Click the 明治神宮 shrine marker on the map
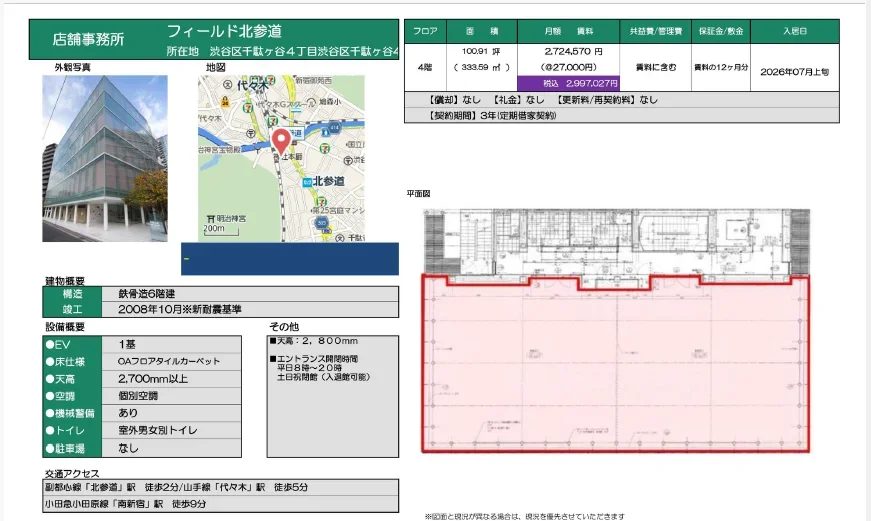This screenshot has width=871, height=521. [226, 218]
